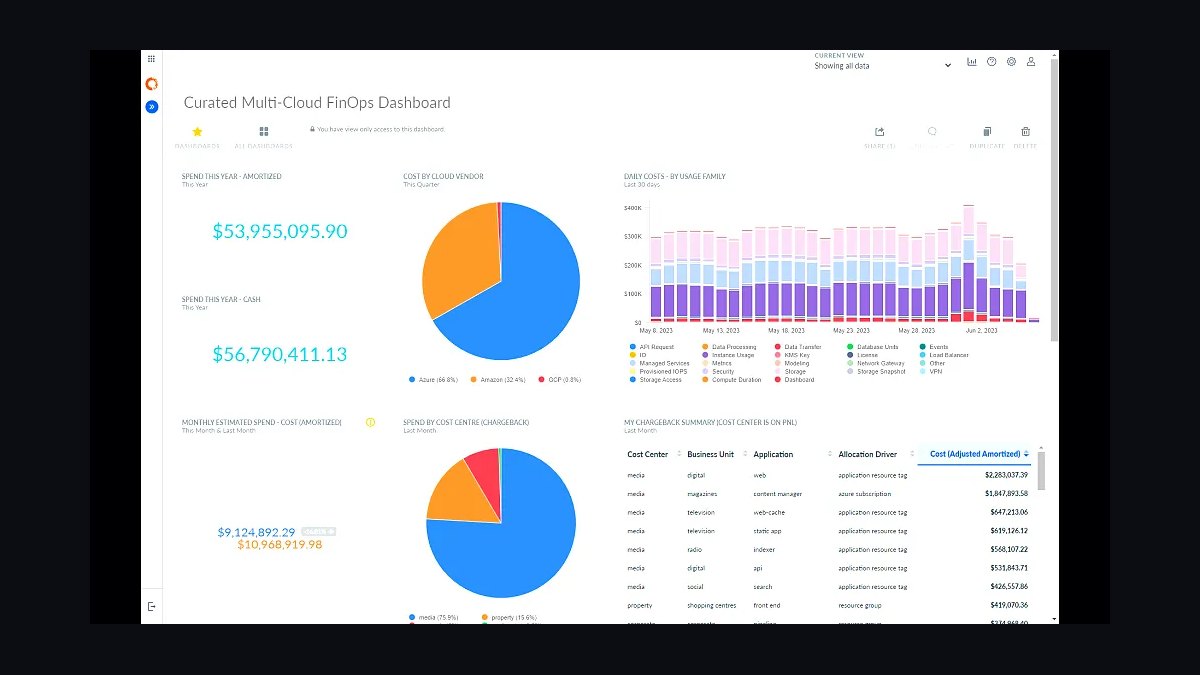Toggle the Instance Usage legend entry

728,355
